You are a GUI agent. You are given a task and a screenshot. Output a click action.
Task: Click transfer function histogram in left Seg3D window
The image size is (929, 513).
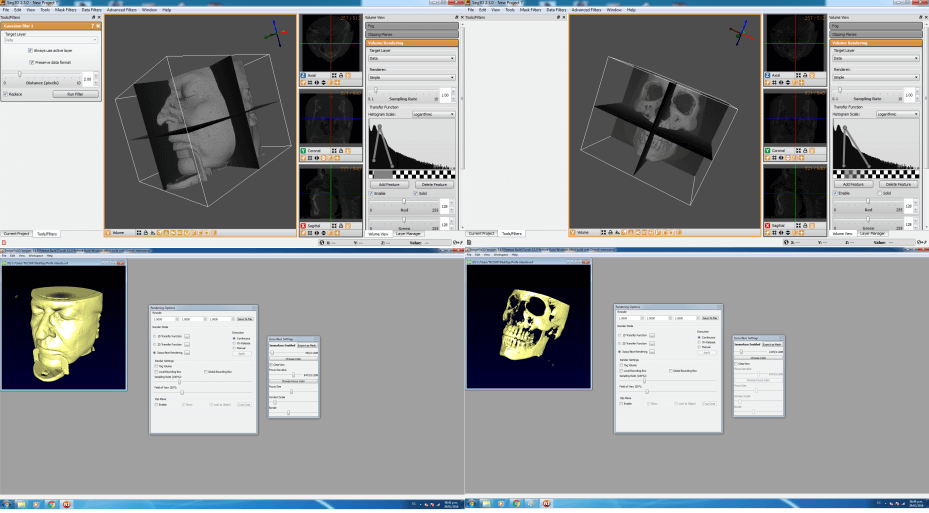[412, 144]
